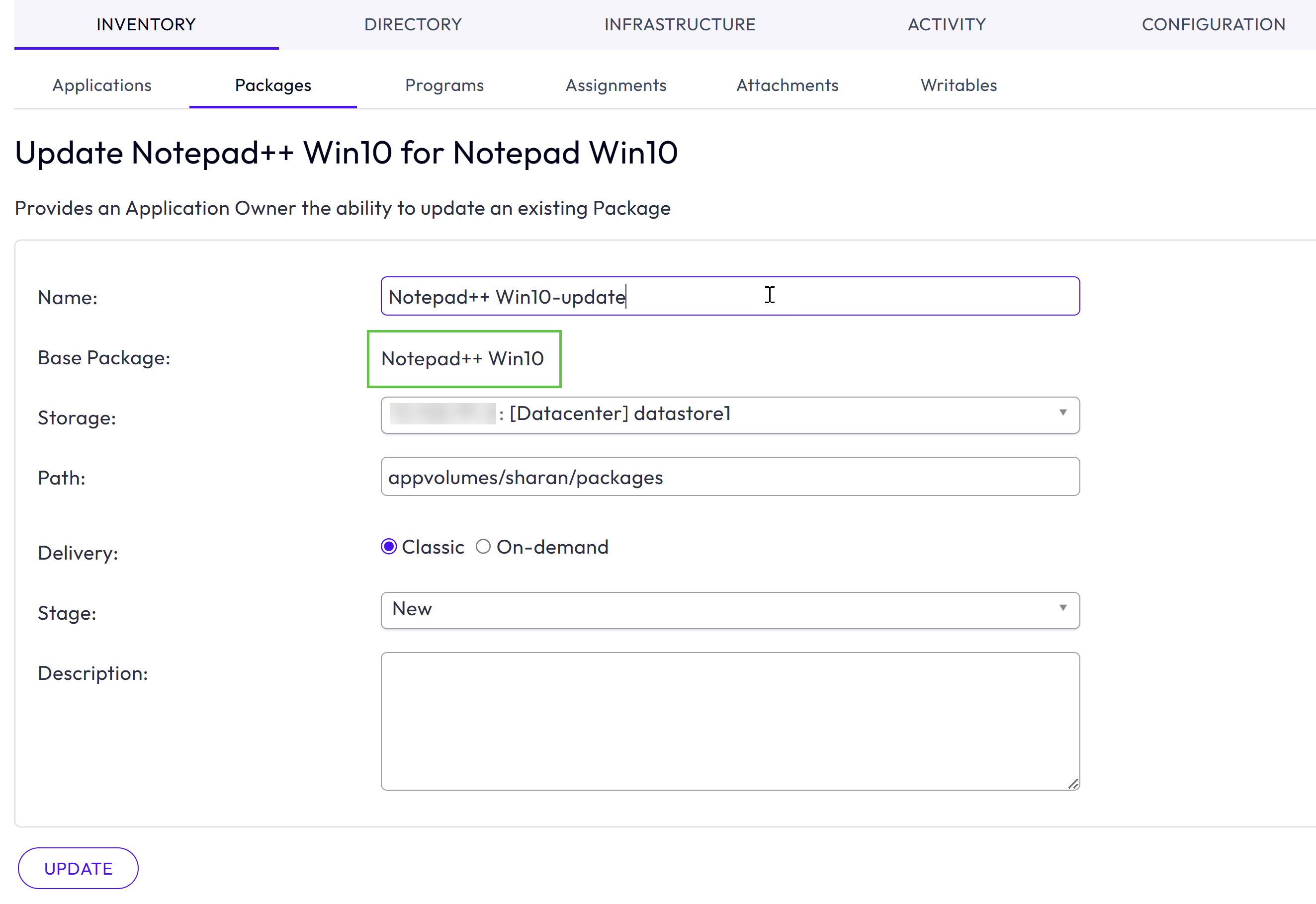
Task: Click the Delivery label
Action: 78,553
